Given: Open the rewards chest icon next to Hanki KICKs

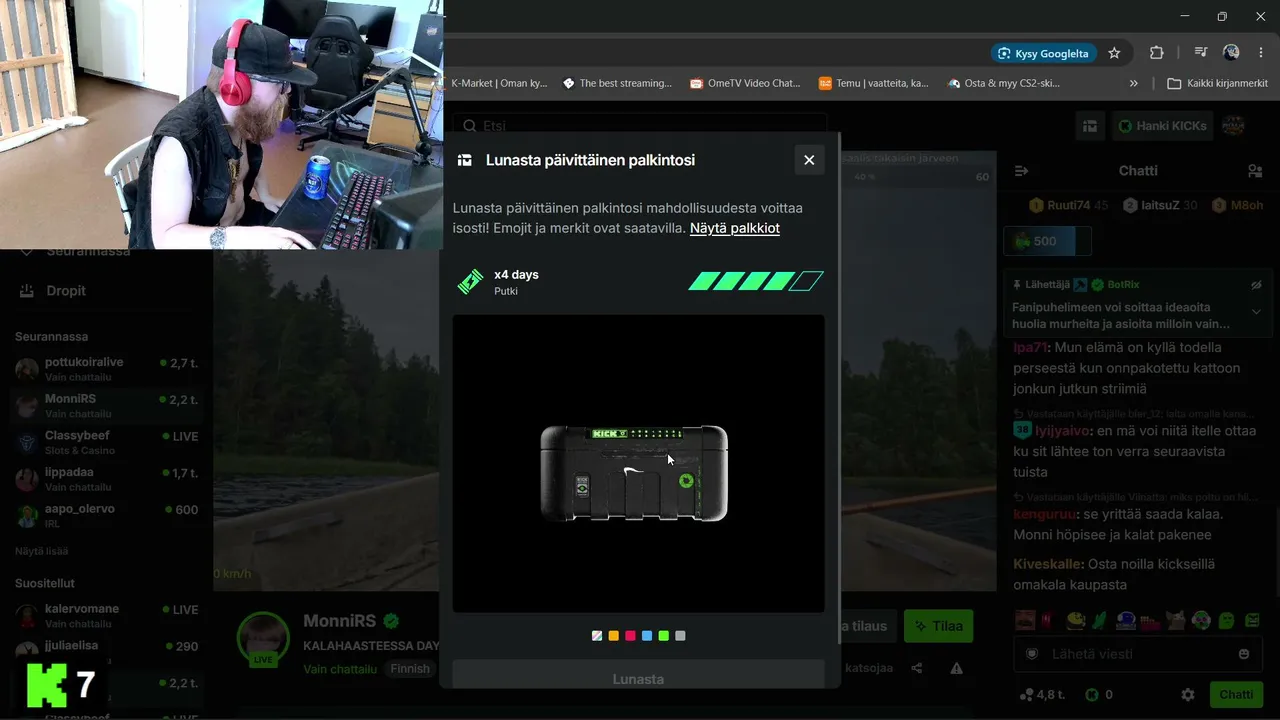Looking at the screenshot, I should [x=1090, y=126].
